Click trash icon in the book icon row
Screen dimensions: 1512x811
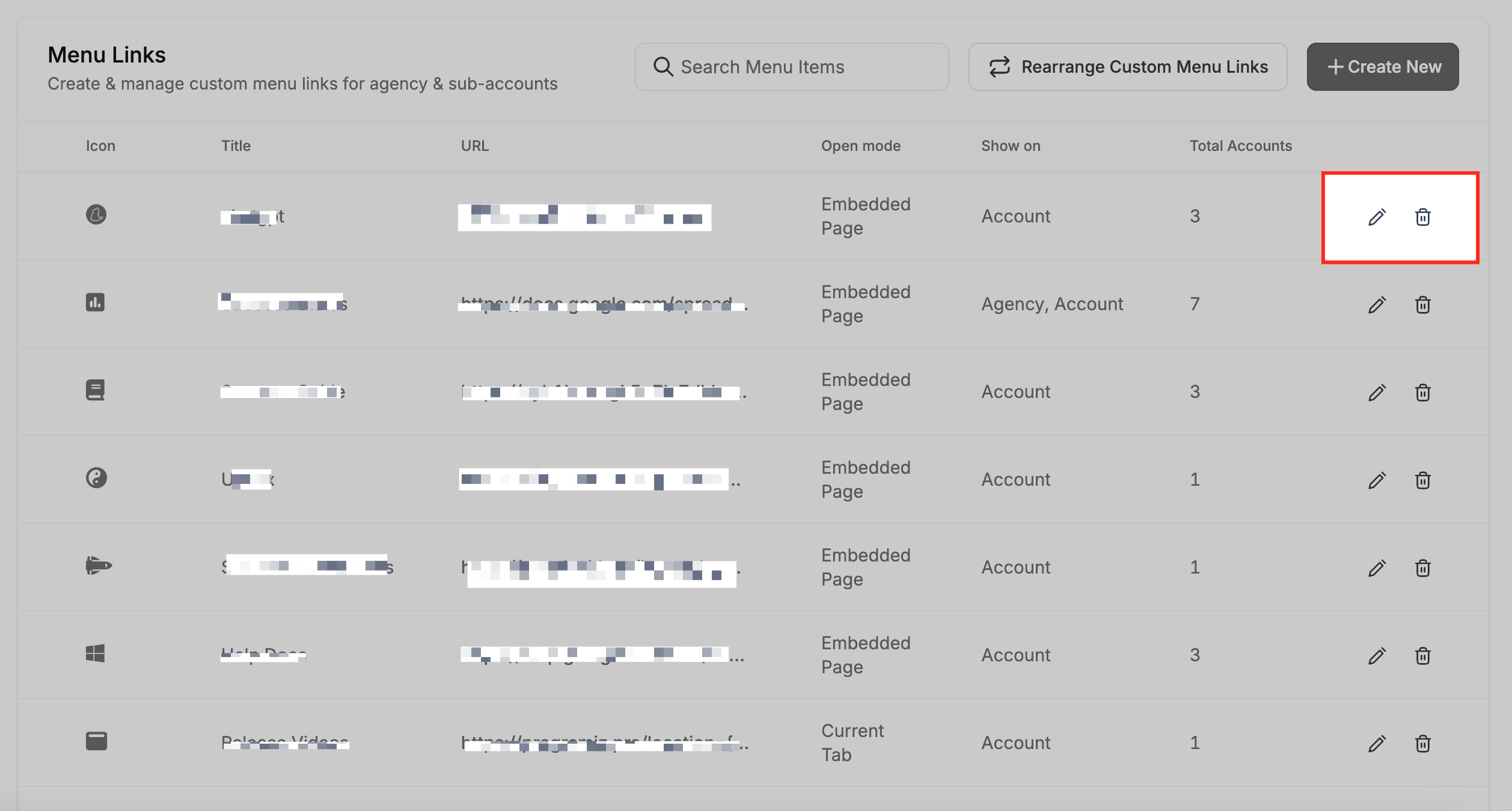[1422, 393]
